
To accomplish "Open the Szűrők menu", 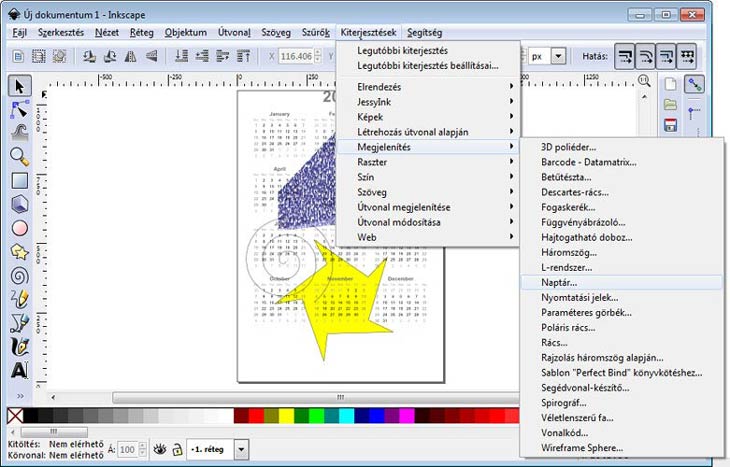I will [316, 32].
